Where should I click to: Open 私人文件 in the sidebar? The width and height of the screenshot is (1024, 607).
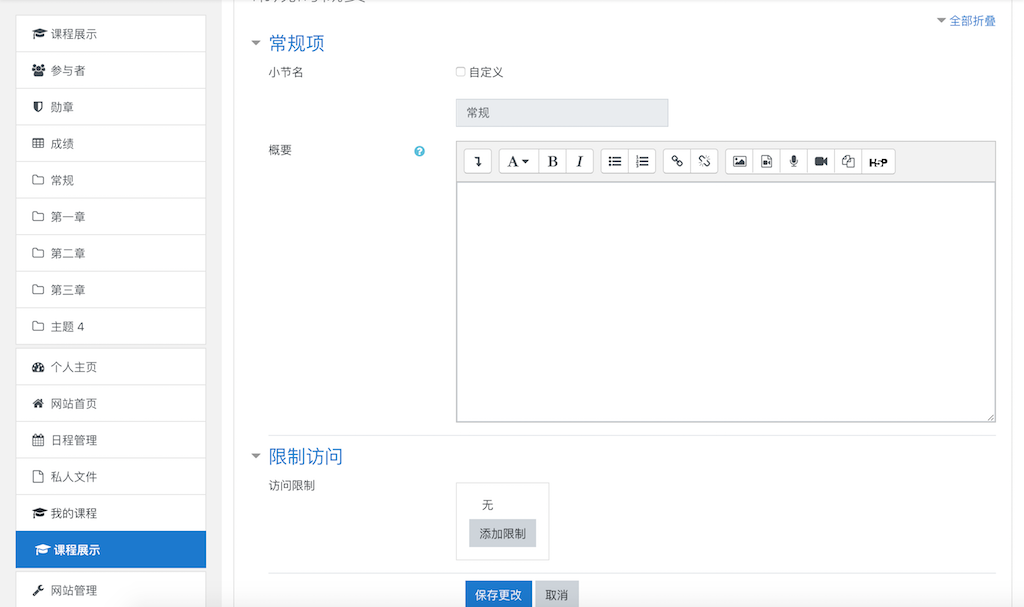click(110, 477)
